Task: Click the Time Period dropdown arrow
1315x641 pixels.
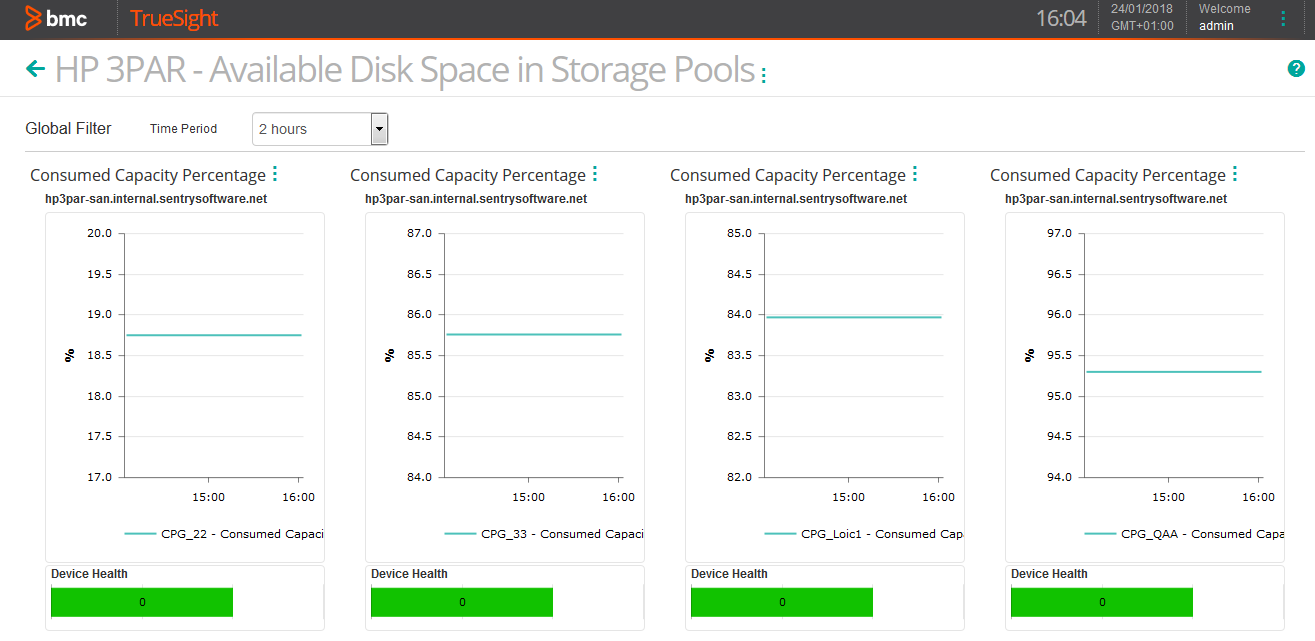Action: (379, 128)
